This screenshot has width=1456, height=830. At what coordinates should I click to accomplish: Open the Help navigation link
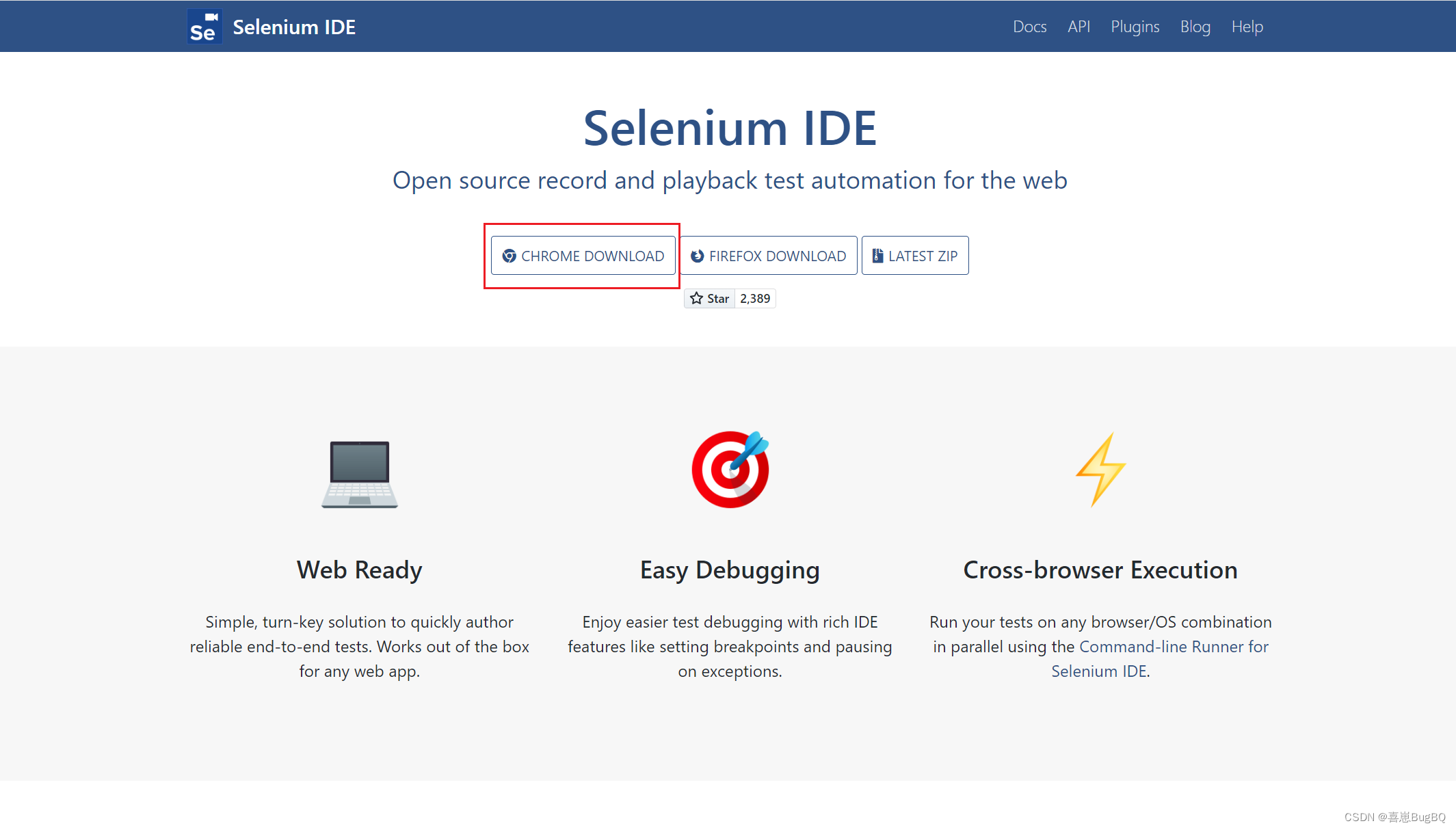(1247, 27)
